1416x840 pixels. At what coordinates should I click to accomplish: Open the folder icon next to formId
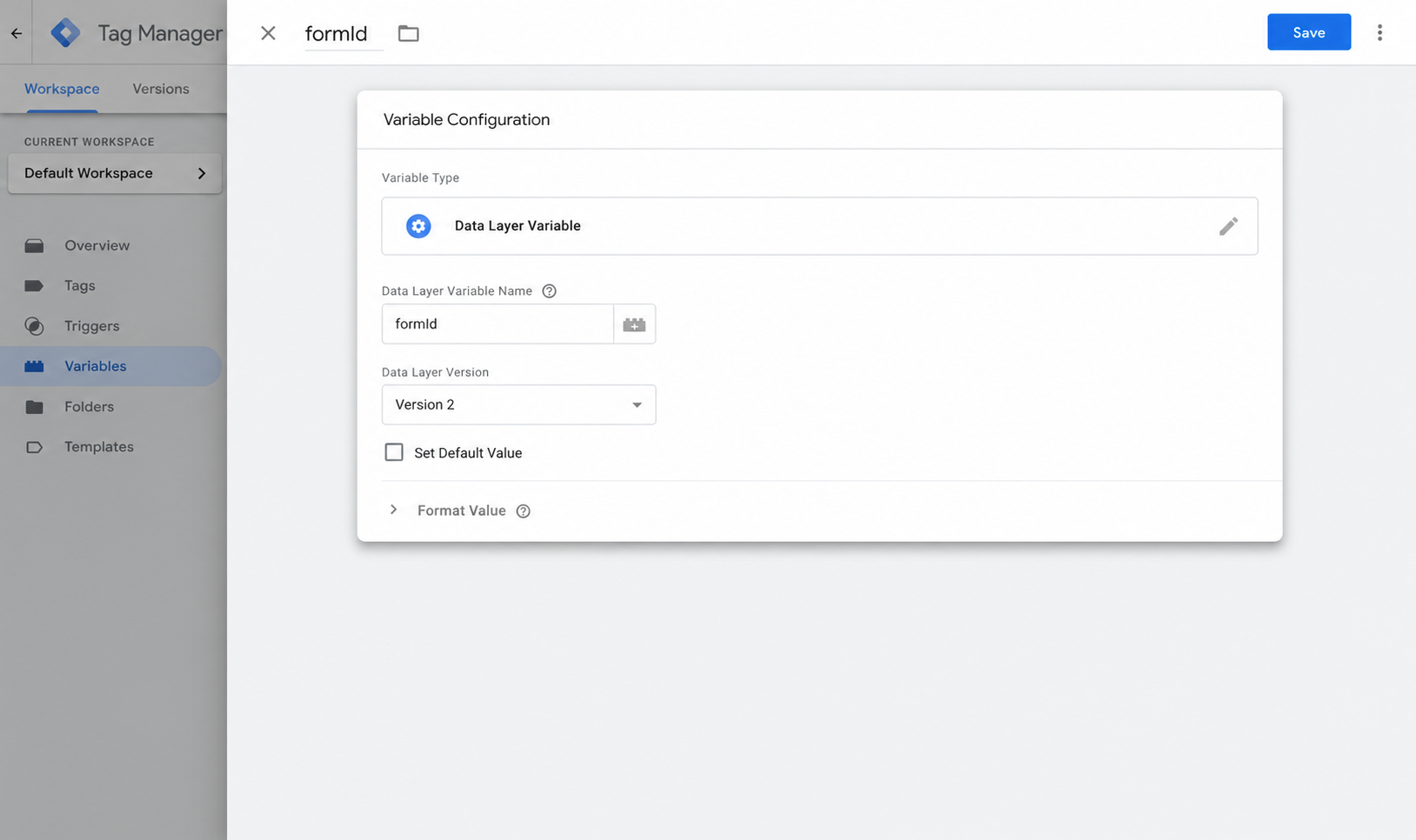pos(408,33)
